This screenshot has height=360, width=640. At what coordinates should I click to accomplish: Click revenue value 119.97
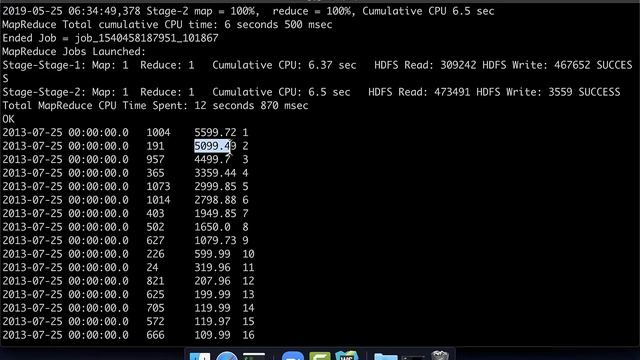point(212,321)
